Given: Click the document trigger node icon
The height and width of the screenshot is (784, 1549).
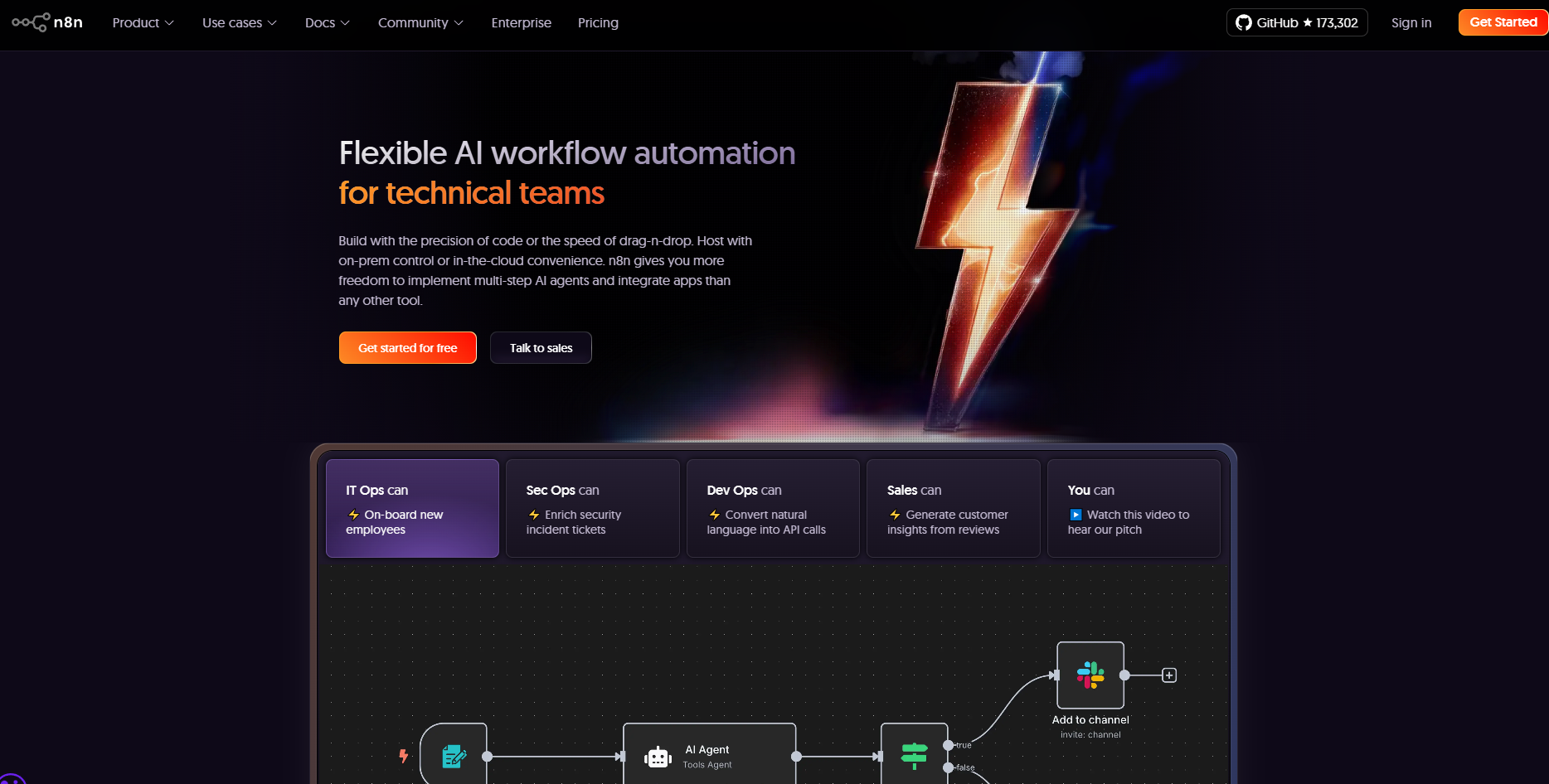Looking at the screenshot, I should [x=454, y=755].
